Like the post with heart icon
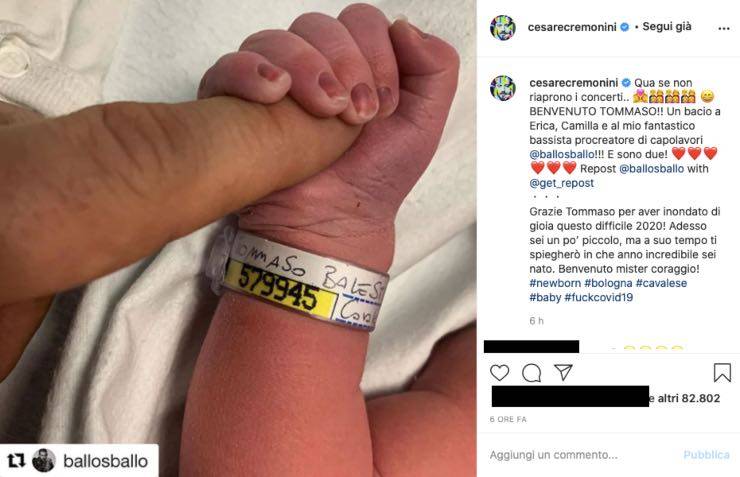Image resolution: width=740 pixels, height=477 pixels. [499, 373]
